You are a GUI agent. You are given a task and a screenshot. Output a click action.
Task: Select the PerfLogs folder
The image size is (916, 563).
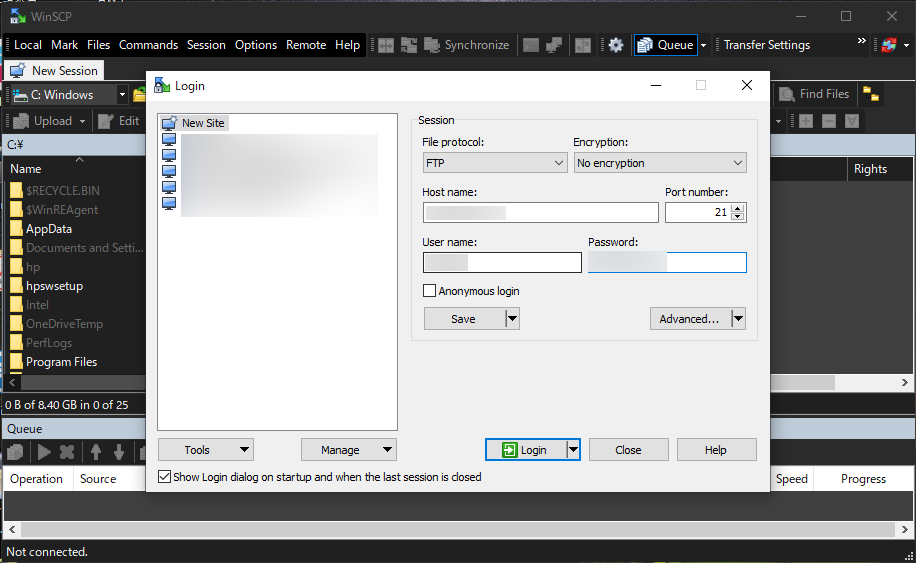coord(49,343)
